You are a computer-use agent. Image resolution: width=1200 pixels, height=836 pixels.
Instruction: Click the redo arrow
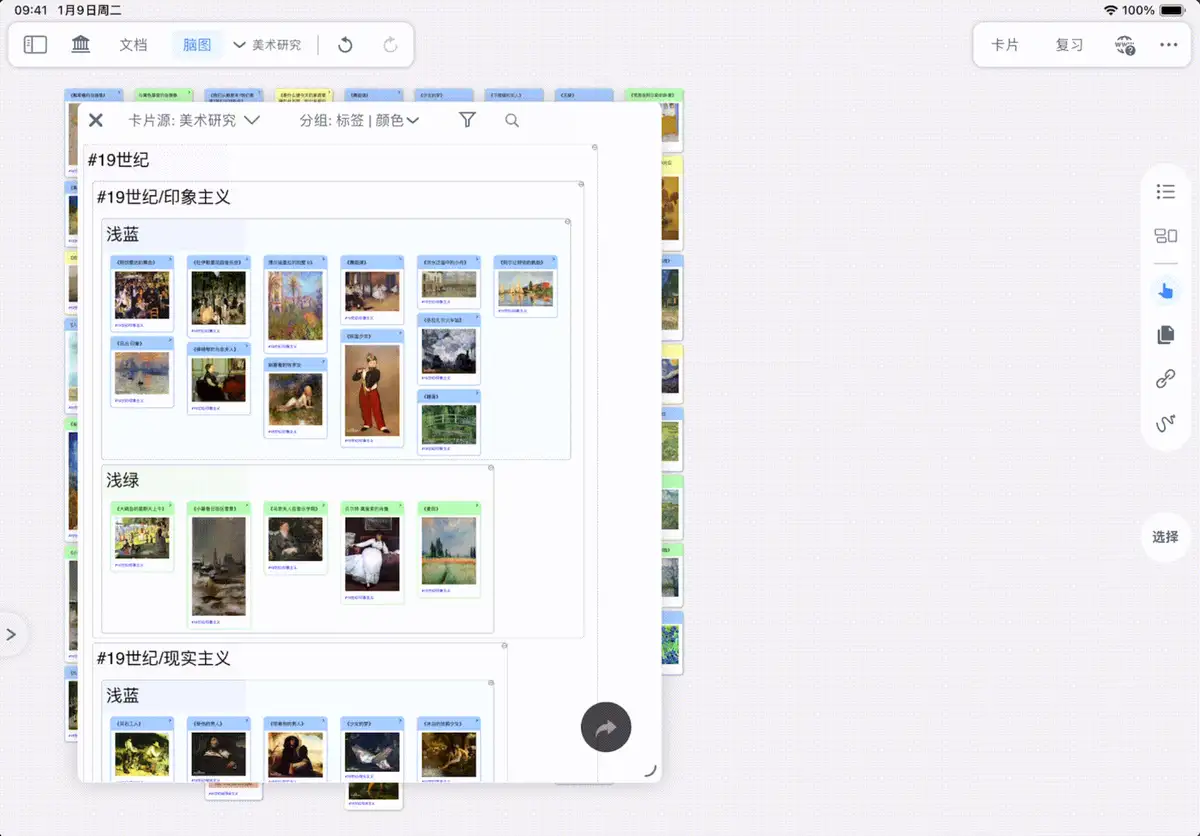click(x=390, y=45)
